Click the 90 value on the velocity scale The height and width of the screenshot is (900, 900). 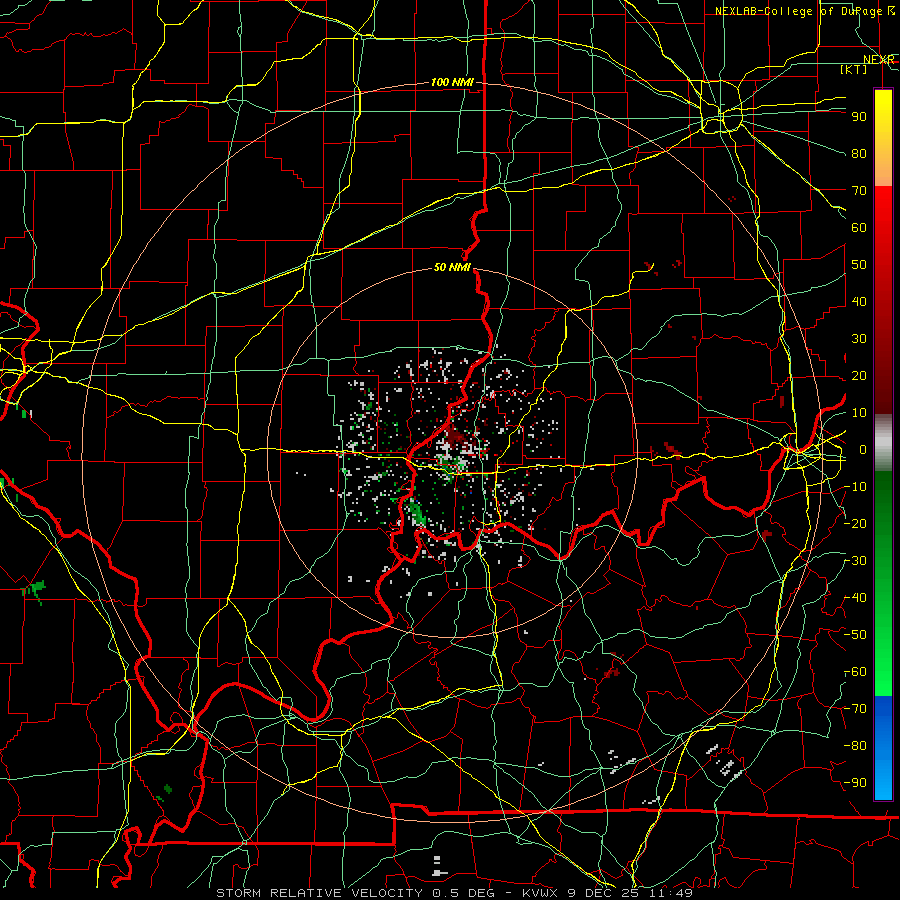click(859, 117)
